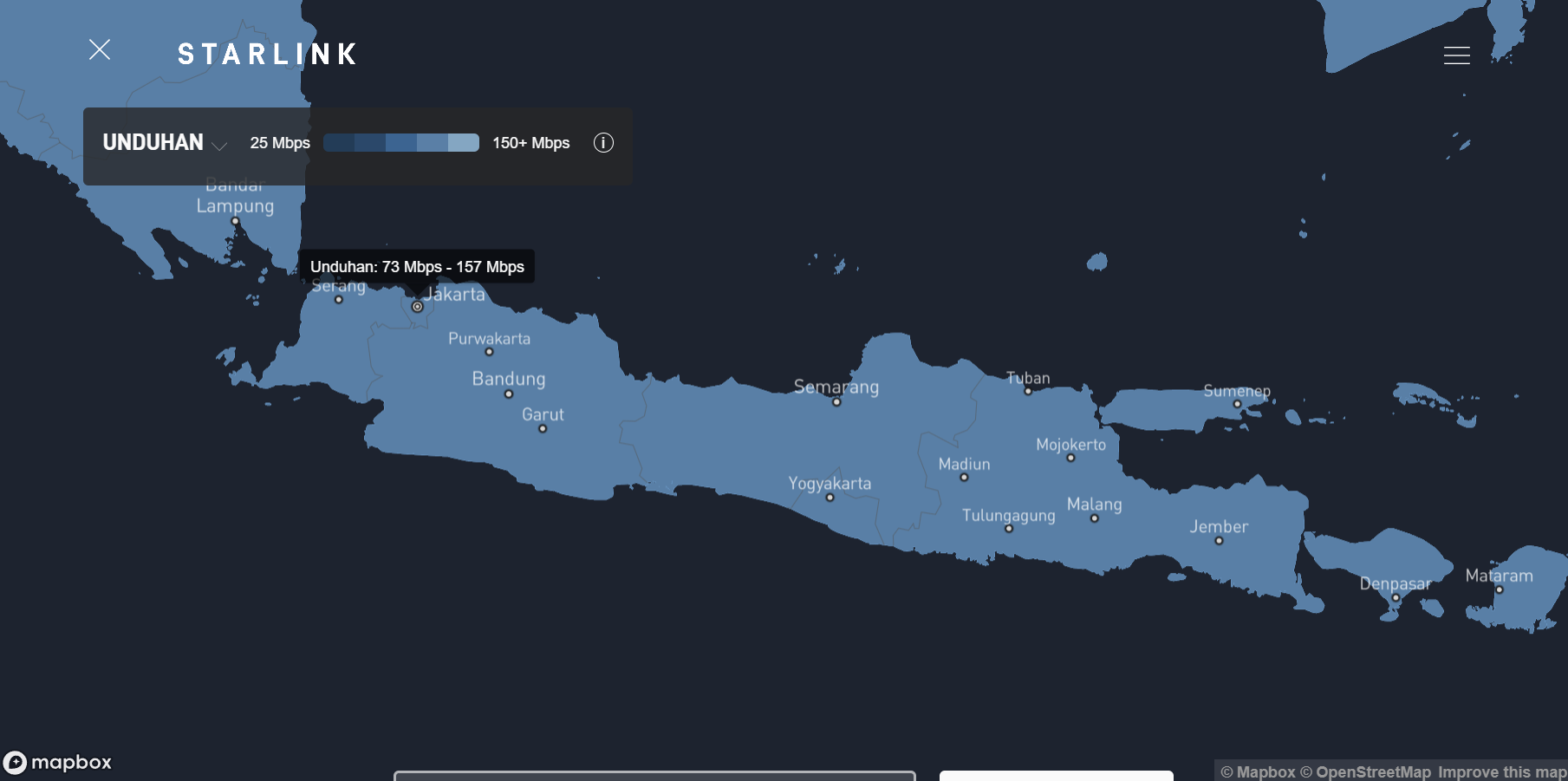This screenshot has height=781, width=1568.
Task: Select the 150+ Mbps legend label
Action: point(530,142)
